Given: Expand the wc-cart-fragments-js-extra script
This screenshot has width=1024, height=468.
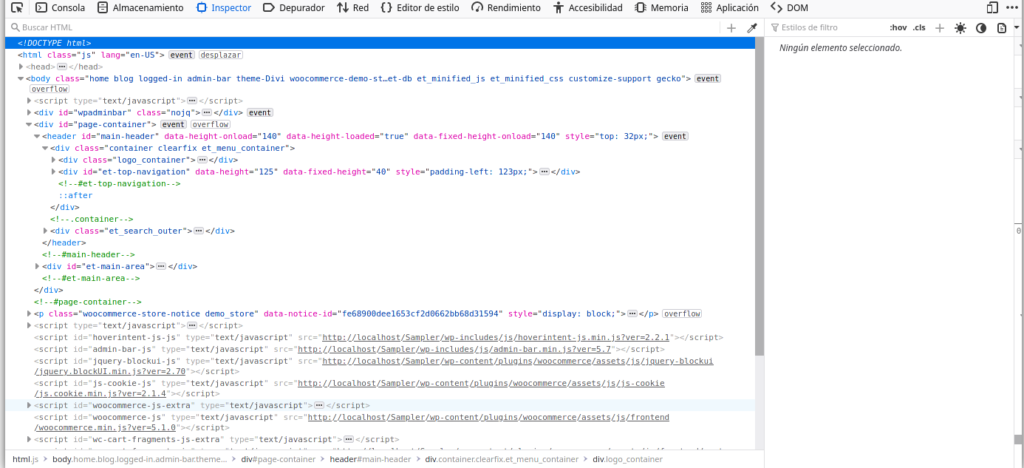Looking at the screenshot, I should tap(29, 439).
